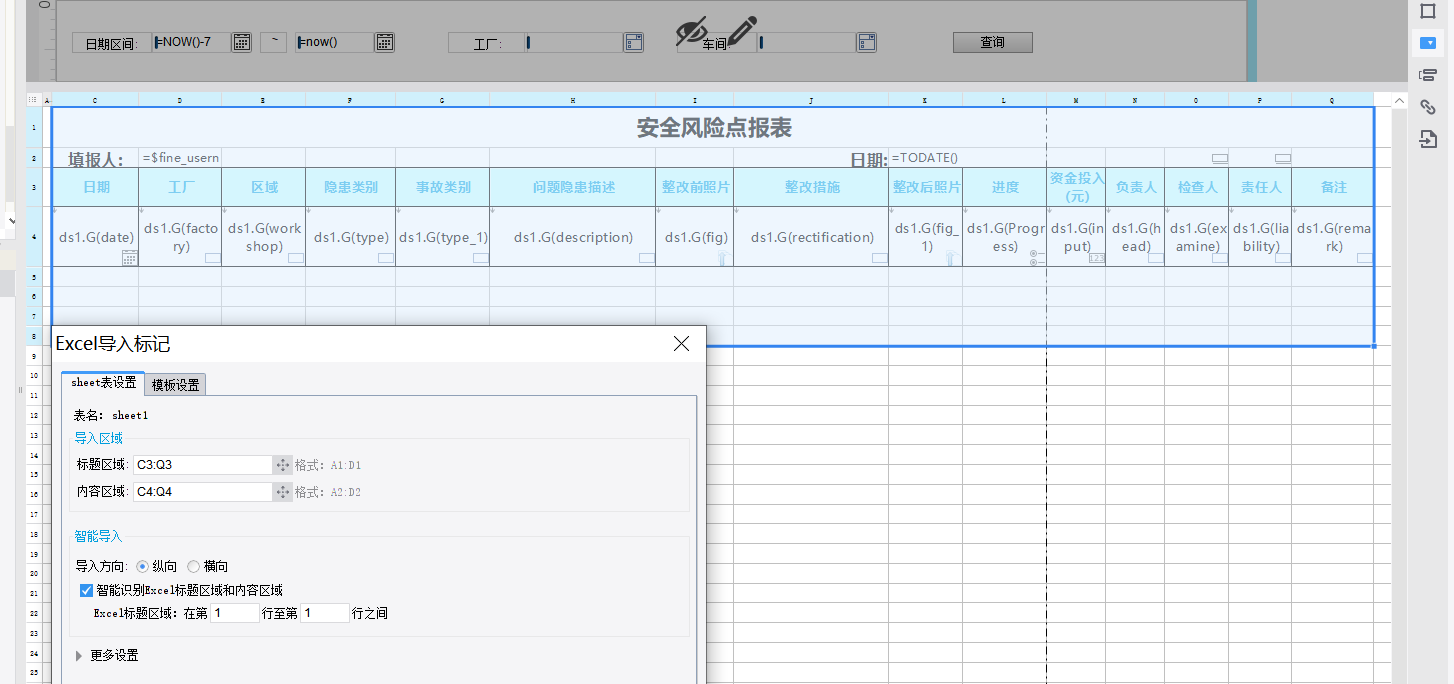Toggle 智能识别Excel标题区域和内容区域 checkbox
This screenshot has width=1454, height=684.
(x=86, y=590)
